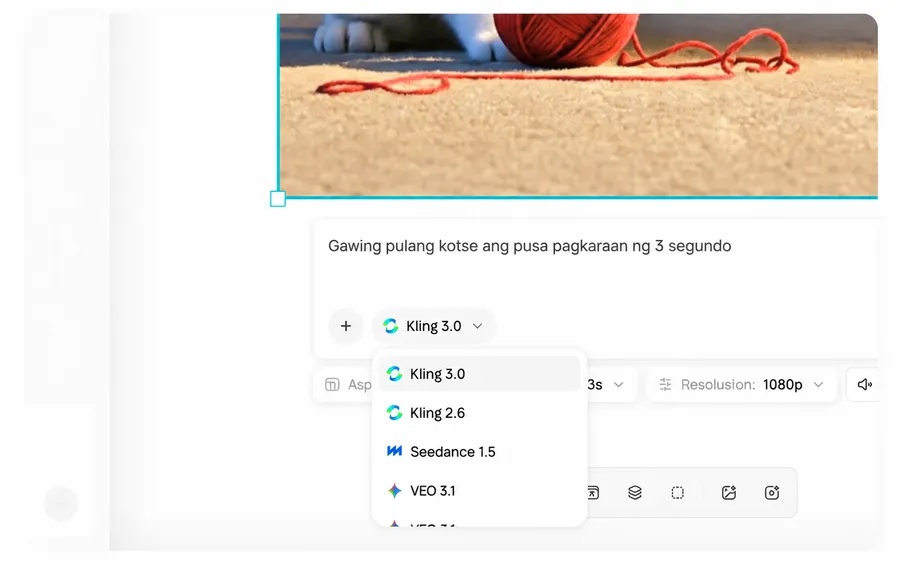Screen dimensions: 902x584
Task: Click the bottom-left resize handle of the video
Action: pos(278,199)
